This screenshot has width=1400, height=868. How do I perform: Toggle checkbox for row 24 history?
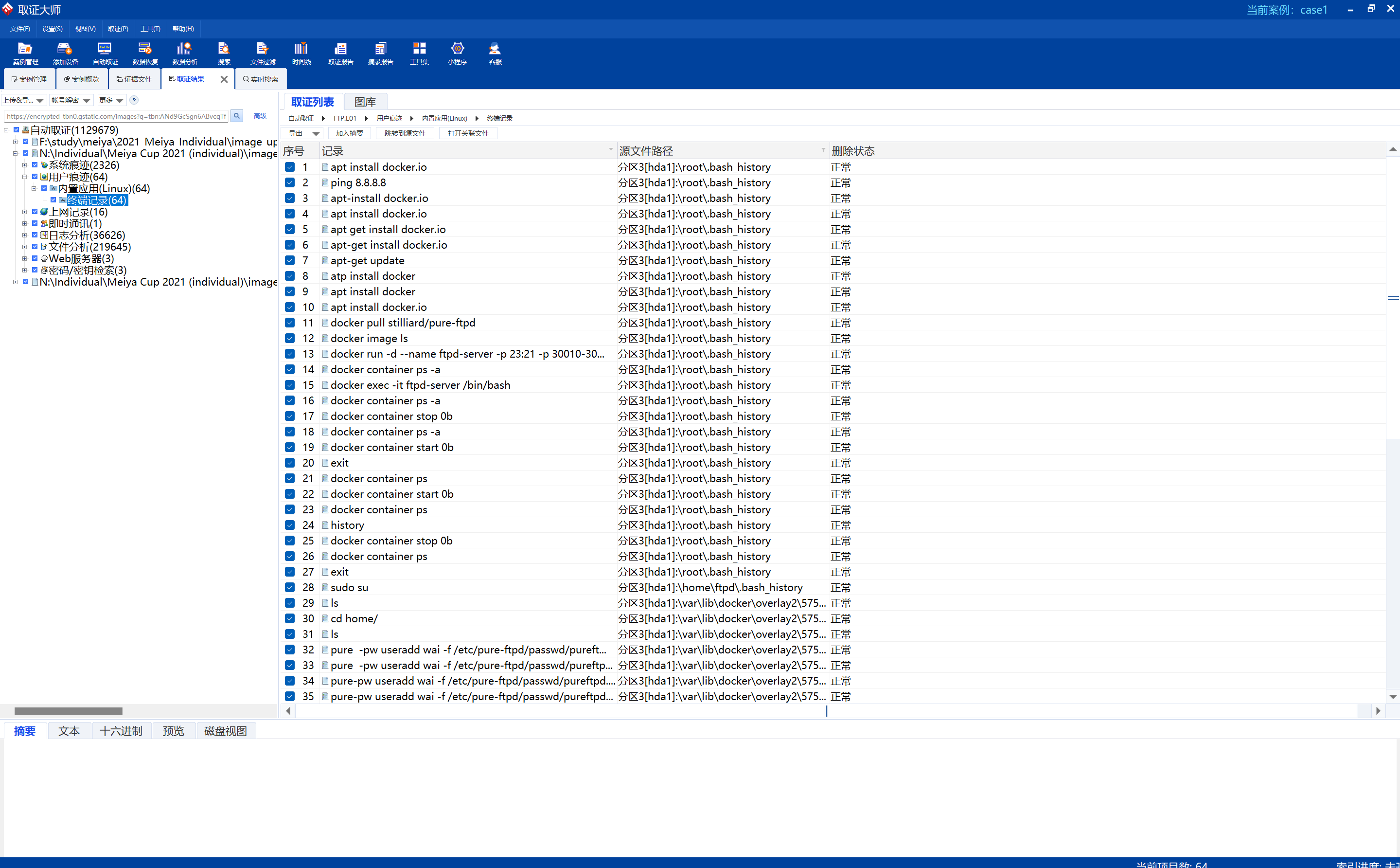tap(290, 524)
